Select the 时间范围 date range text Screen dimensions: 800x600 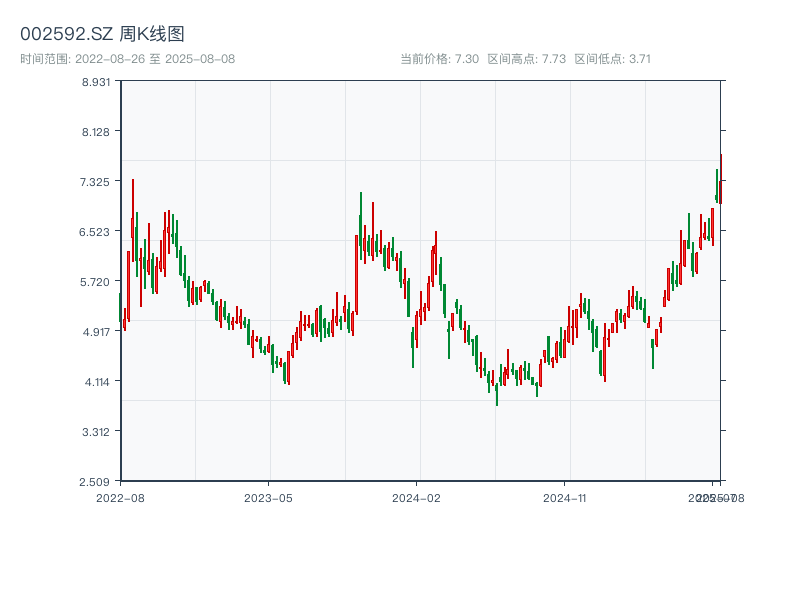click(128, 59)
